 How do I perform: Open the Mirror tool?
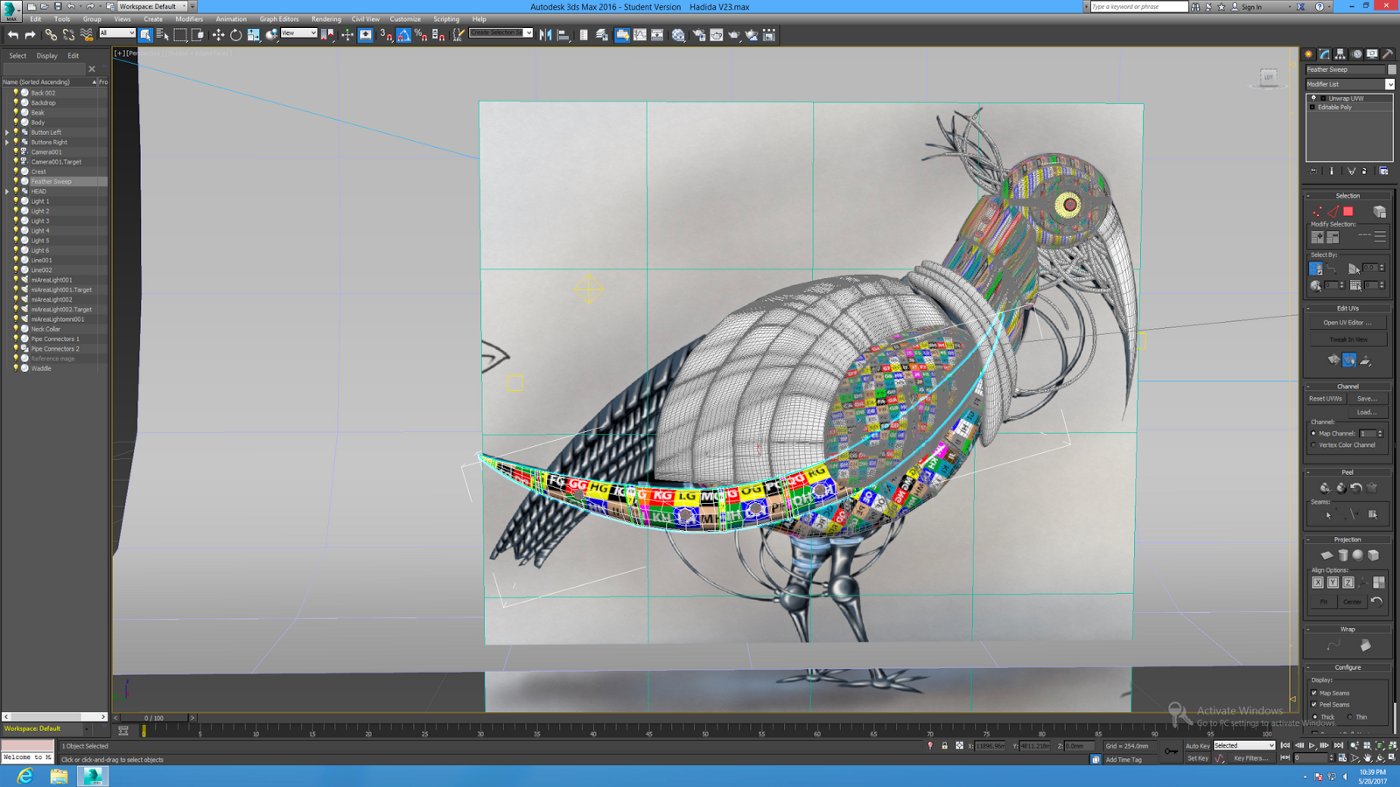(546, 35)
